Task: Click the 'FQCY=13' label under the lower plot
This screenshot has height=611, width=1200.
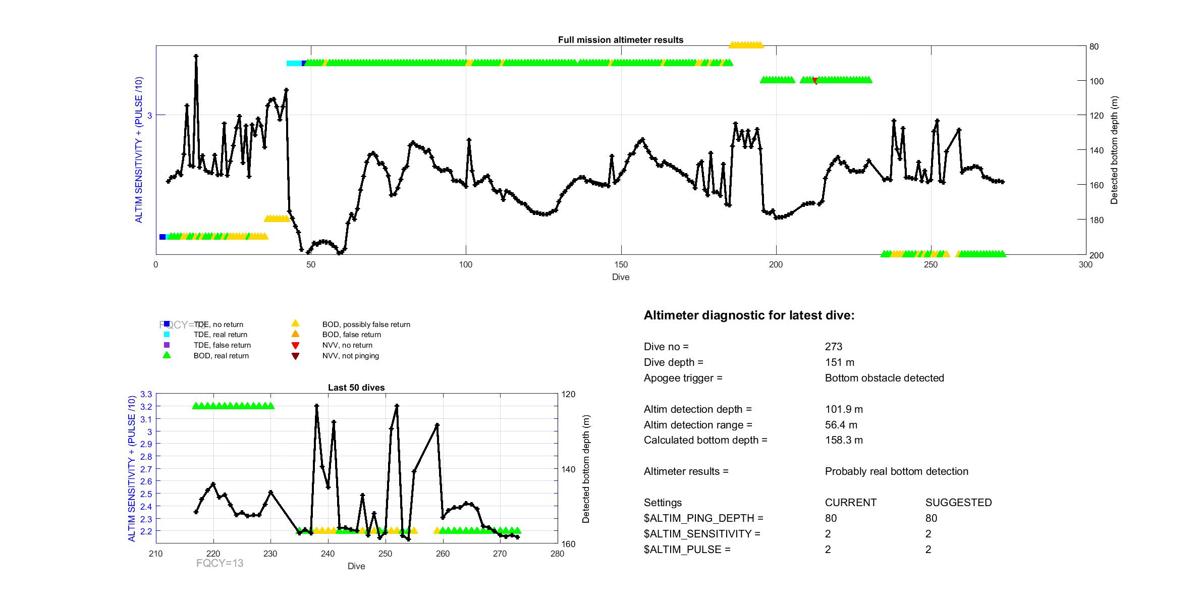Action: [x=220, y=563]
